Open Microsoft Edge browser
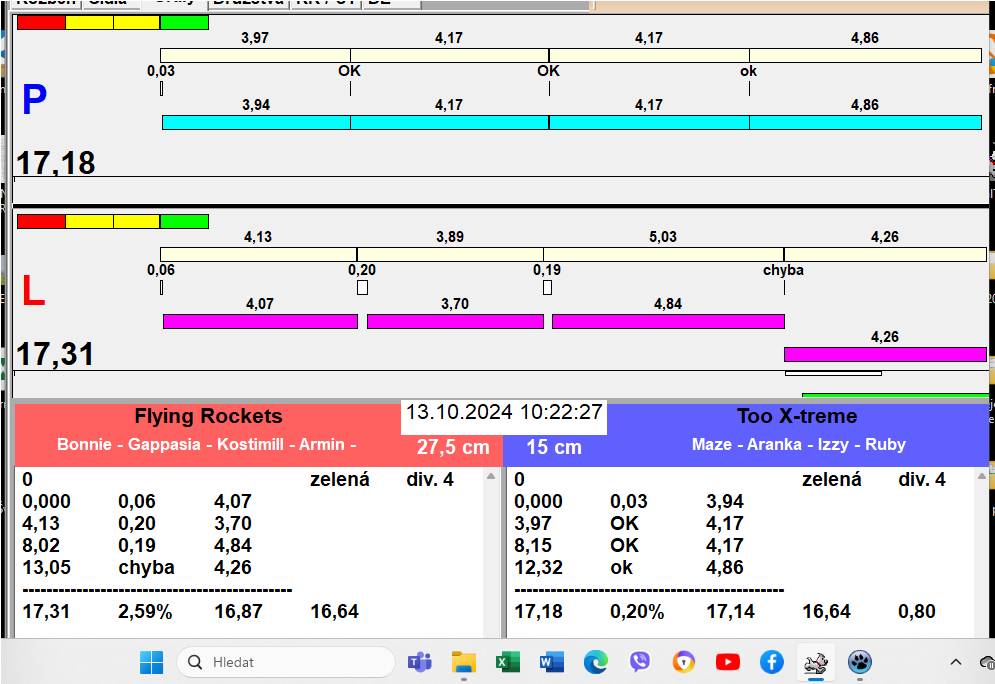995x684 pixels. pos(596,662)
